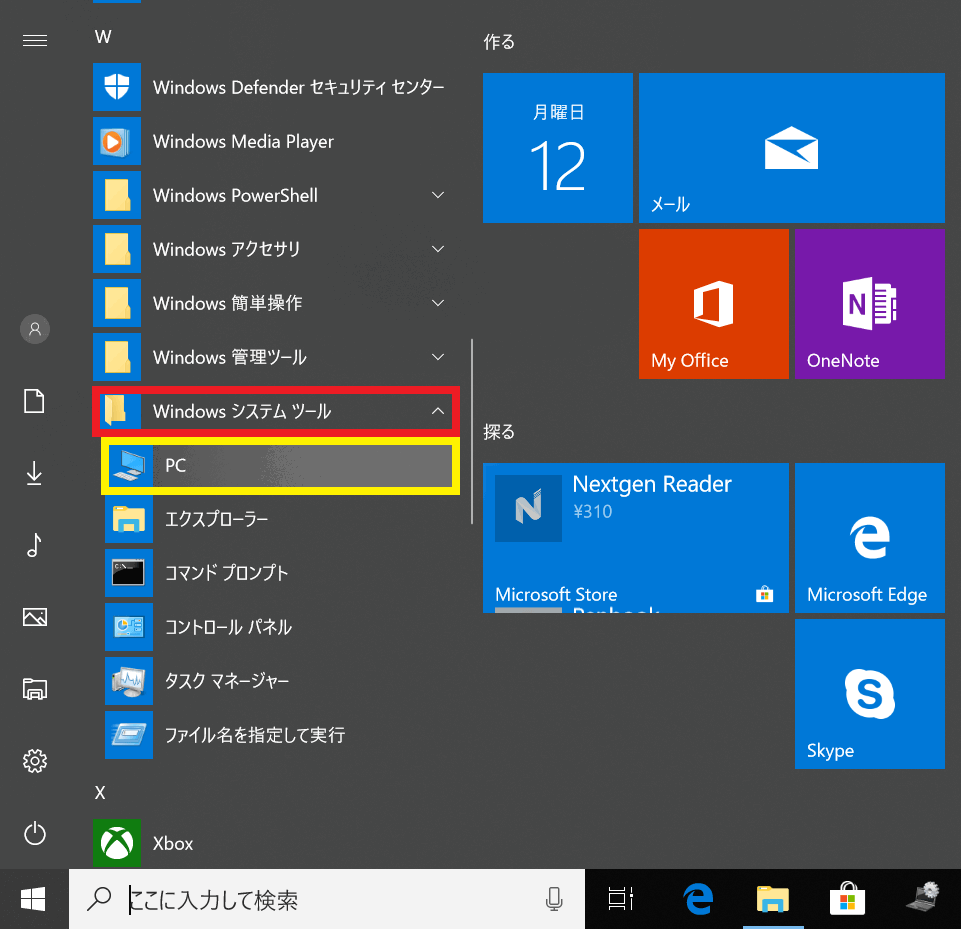The height and width of the screenshot is (929, 961).
Task: Launch the Xbox app icon
Action: (117, 843)
